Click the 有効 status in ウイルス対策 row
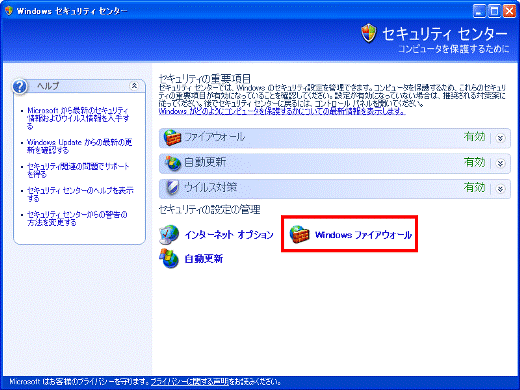 [474, 188]
